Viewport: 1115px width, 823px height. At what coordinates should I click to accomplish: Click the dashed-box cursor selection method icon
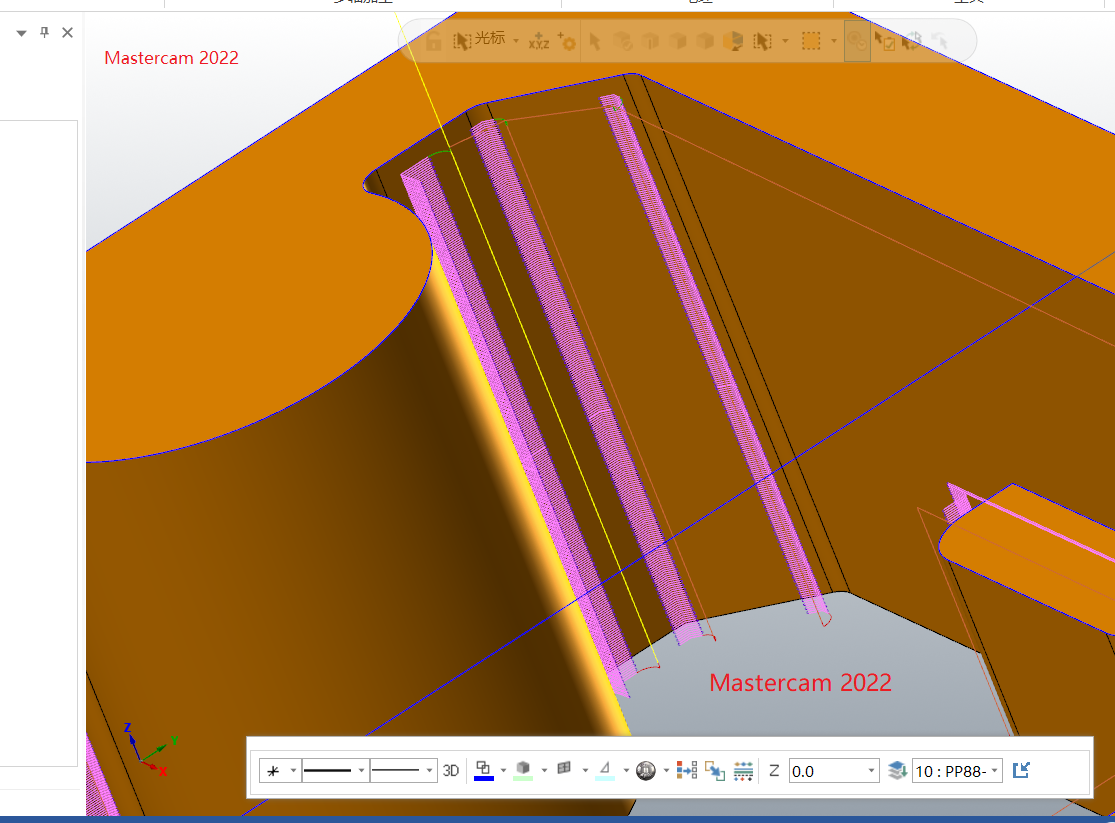763,41
